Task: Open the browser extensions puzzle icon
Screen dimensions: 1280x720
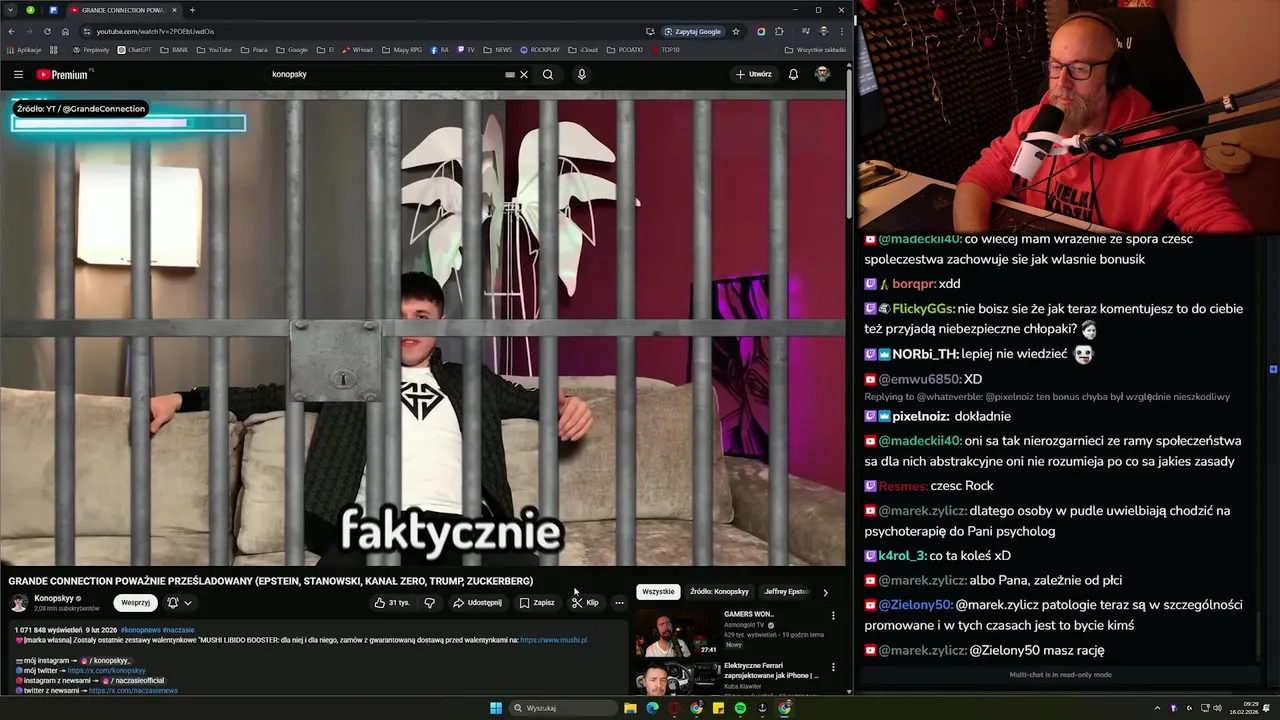Action: pos(779,31)
